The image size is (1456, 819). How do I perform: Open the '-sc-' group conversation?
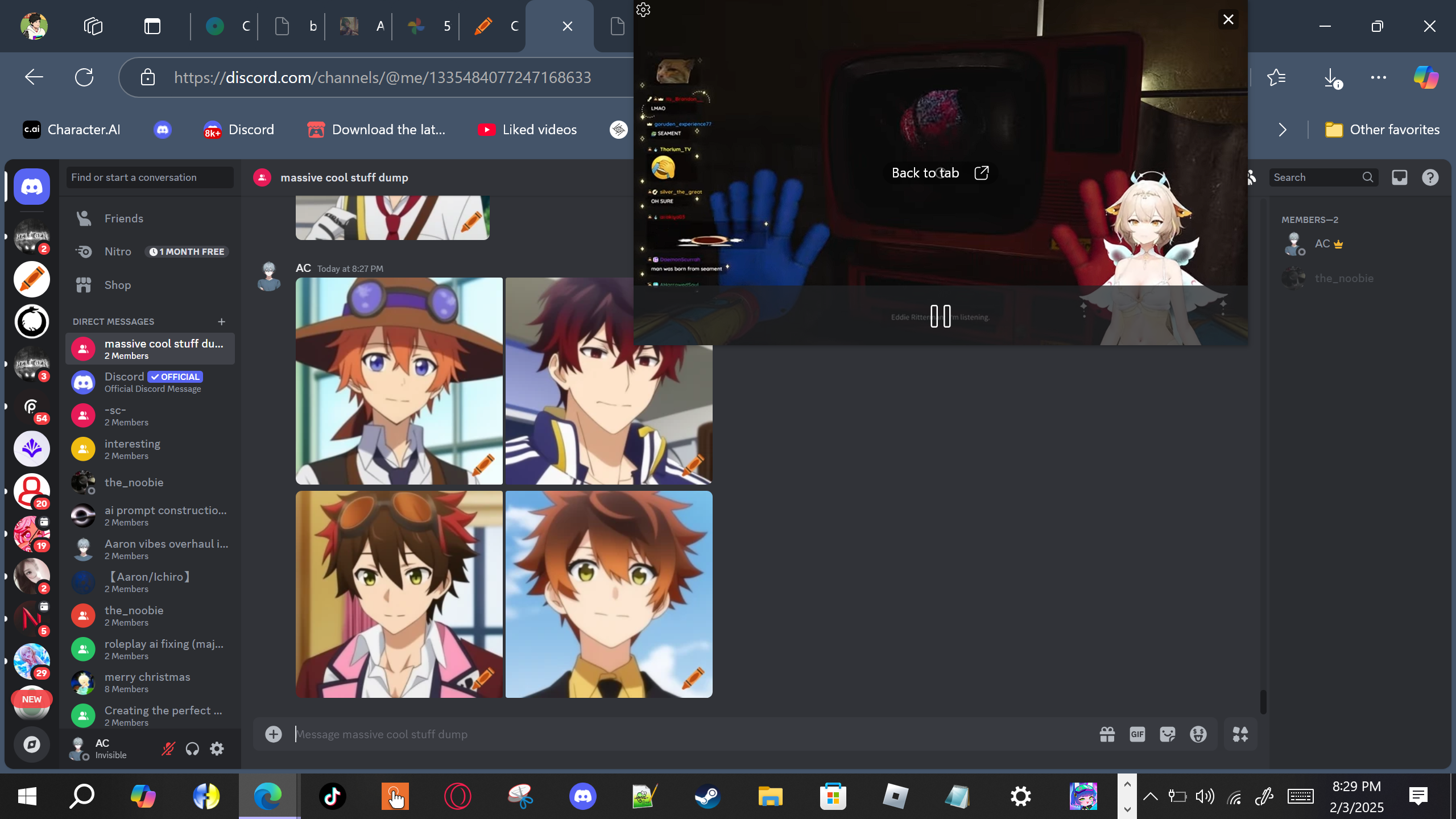coord(150,416)
